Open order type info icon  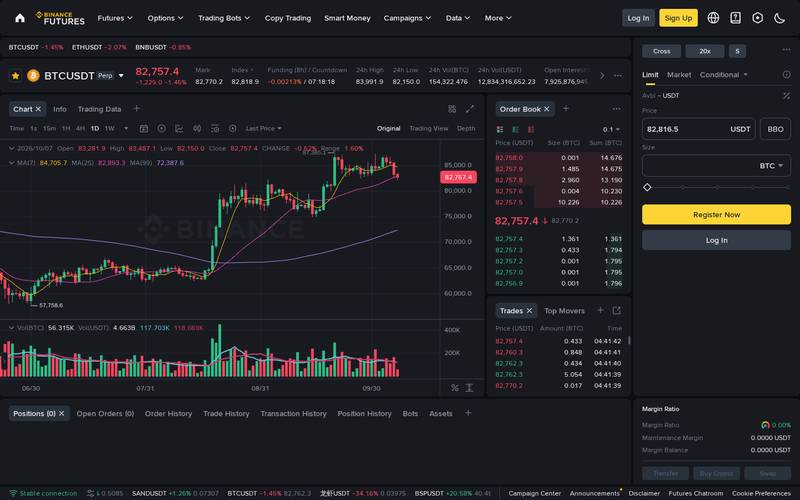click(786, 74)
